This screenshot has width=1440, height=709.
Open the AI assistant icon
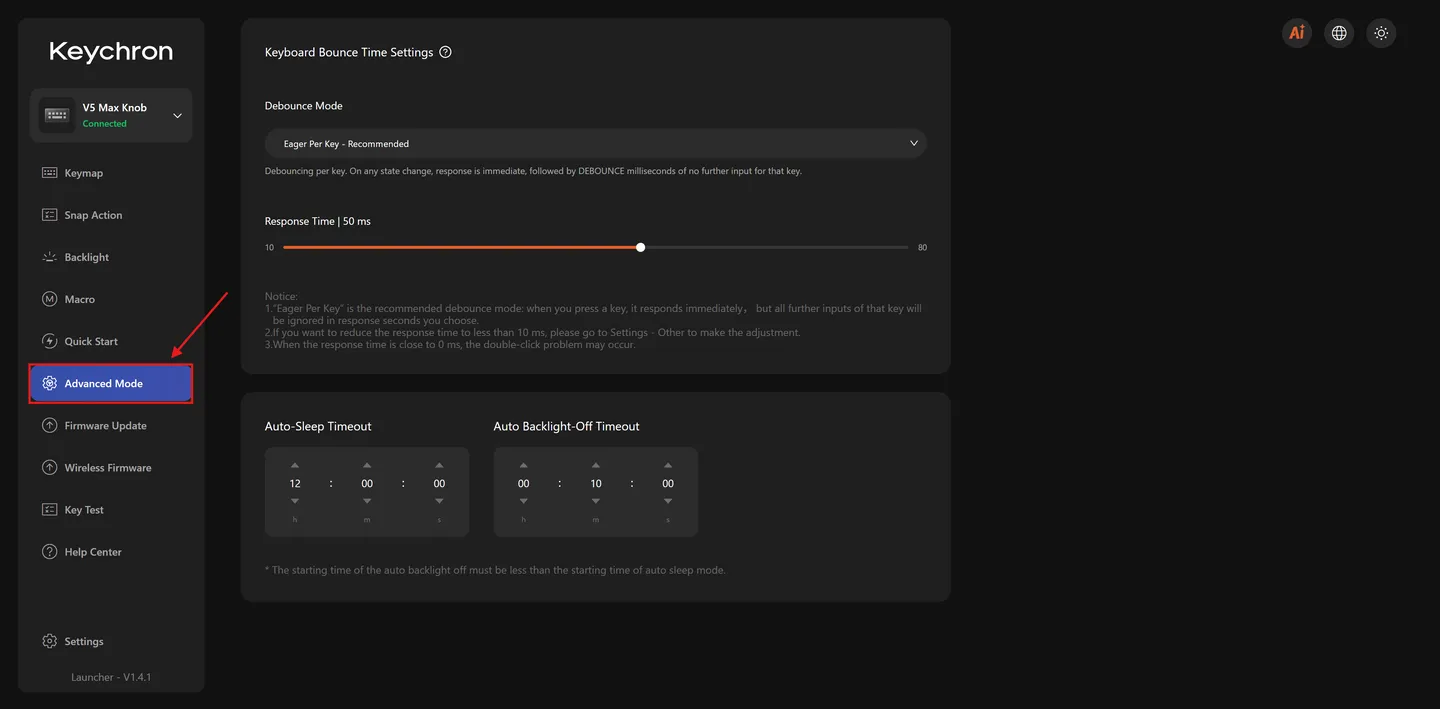(1297, 33)
